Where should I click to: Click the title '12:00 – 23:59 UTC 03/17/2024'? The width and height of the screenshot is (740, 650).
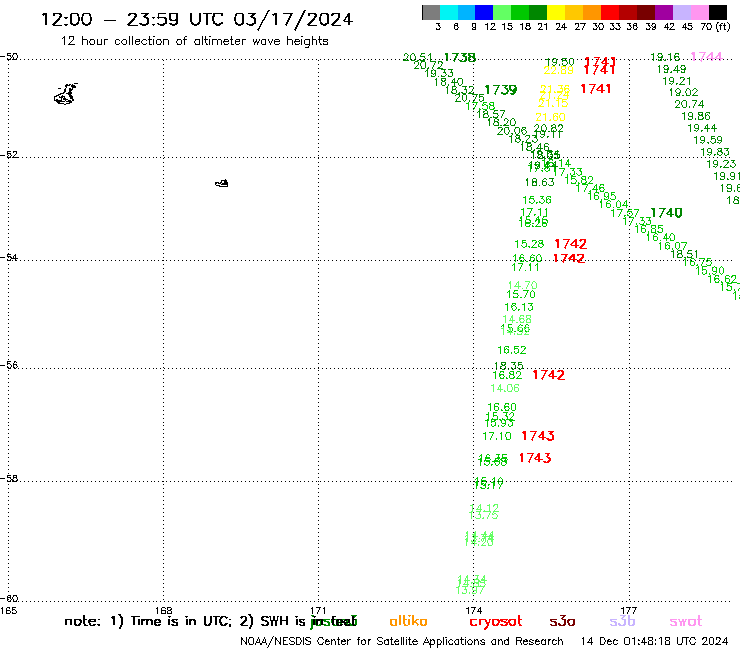[x=197, y=19]
